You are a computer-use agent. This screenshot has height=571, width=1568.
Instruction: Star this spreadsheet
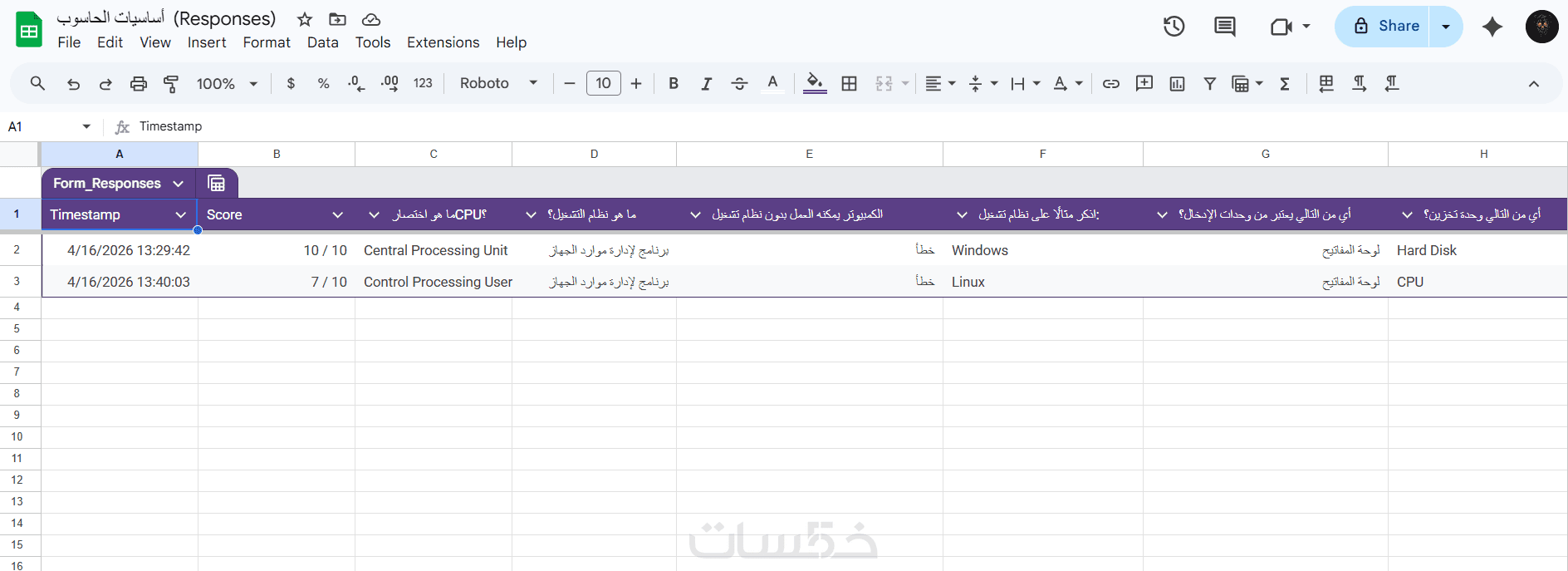pyautogui.click(x=305, y=19)
